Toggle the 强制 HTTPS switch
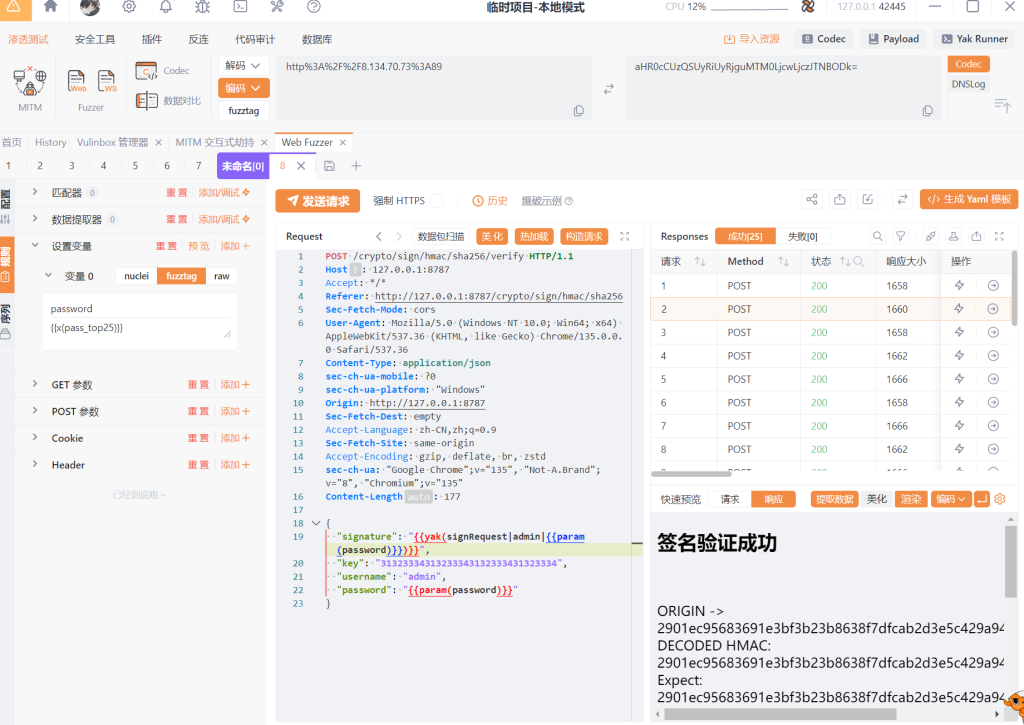The width and height of the screenshot is (1024, 725). click(x=436, y=201)
